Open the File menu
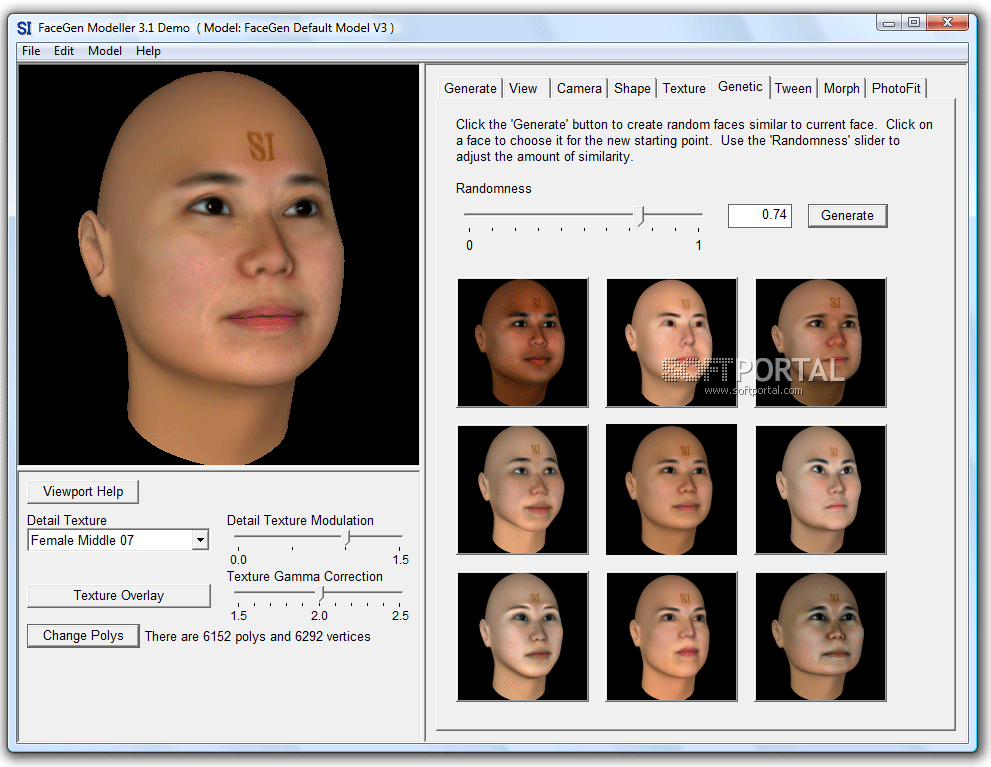 click(31, 51)
